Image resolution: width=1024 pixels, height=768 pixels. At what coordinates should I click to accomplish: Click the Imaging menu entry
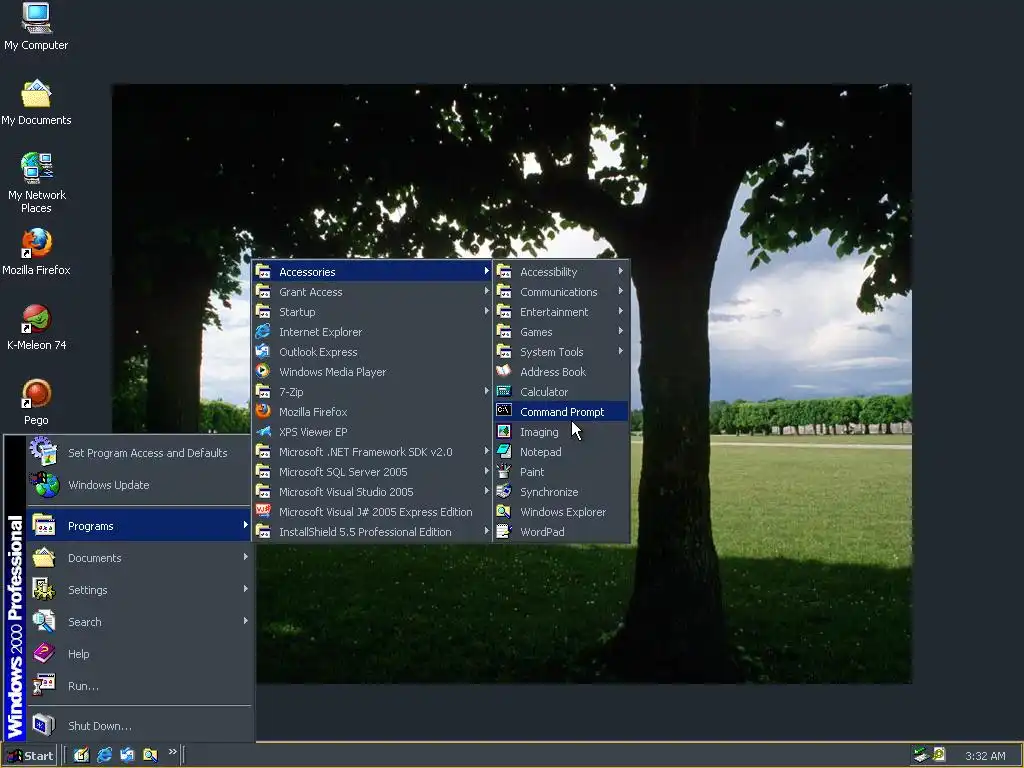(x=562, y=432)
